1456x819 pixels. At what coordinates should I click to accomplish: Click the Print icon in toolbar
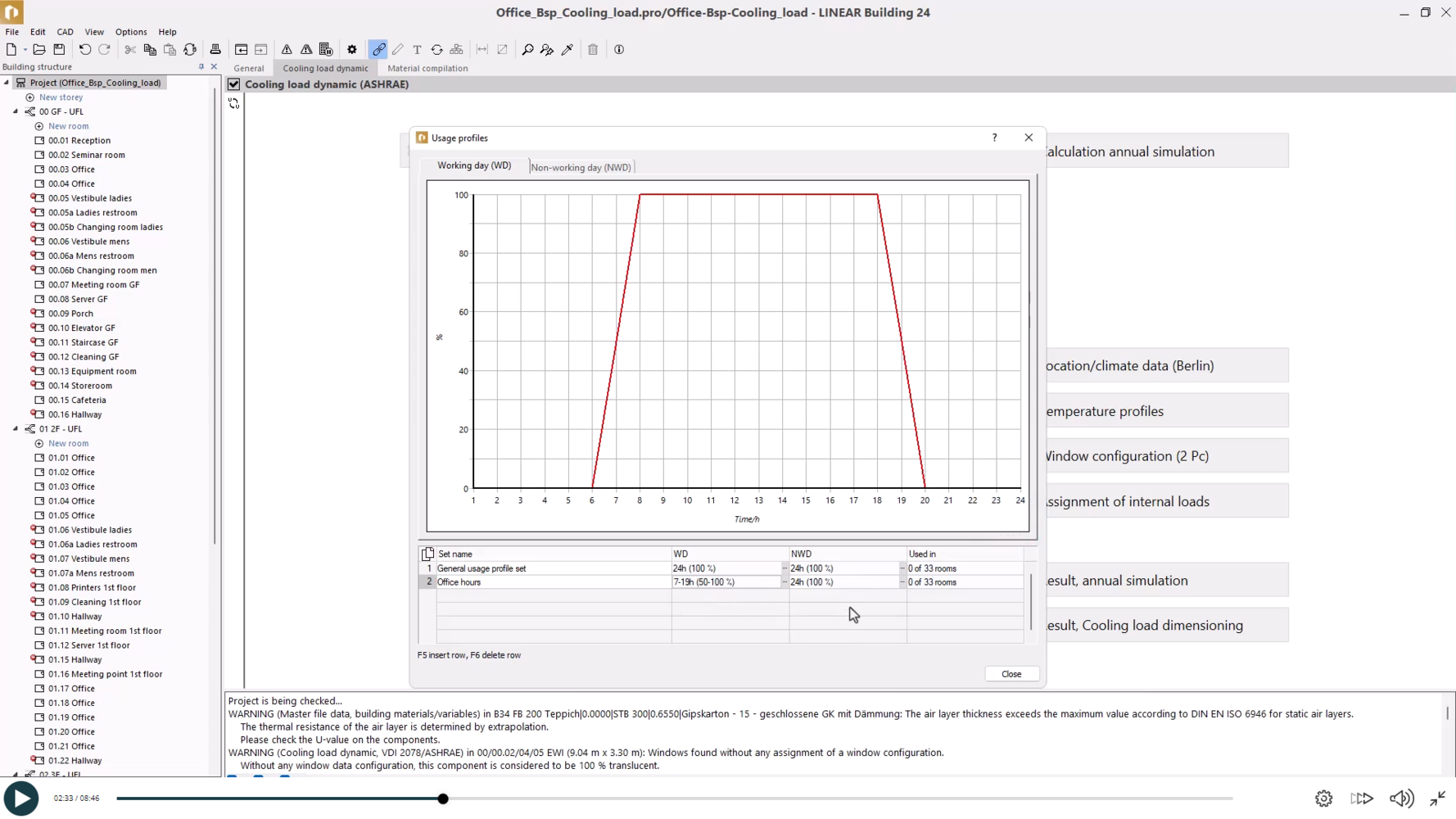(x=215, y=50)
